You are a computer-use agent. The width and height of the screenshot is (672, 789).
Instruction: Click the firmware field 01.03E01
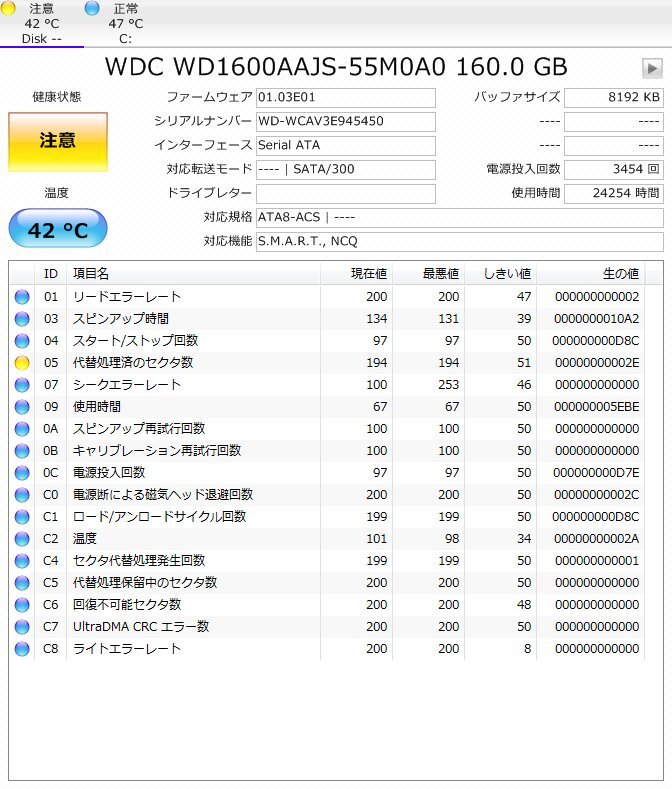(x=345, y=98)
